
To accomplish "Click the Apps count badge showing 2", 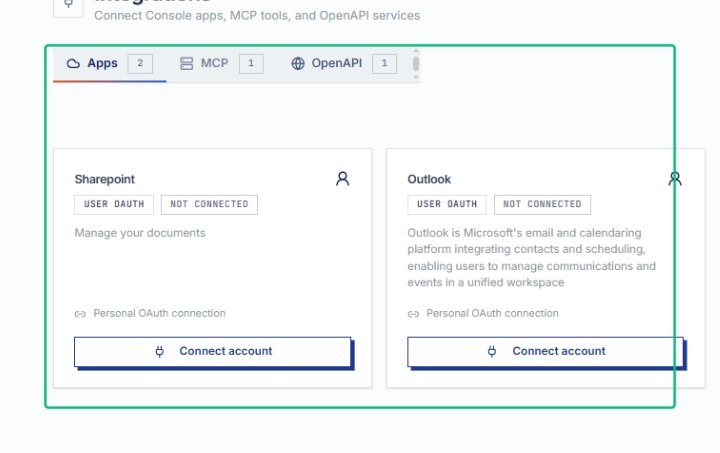I will tap(140, 64).
